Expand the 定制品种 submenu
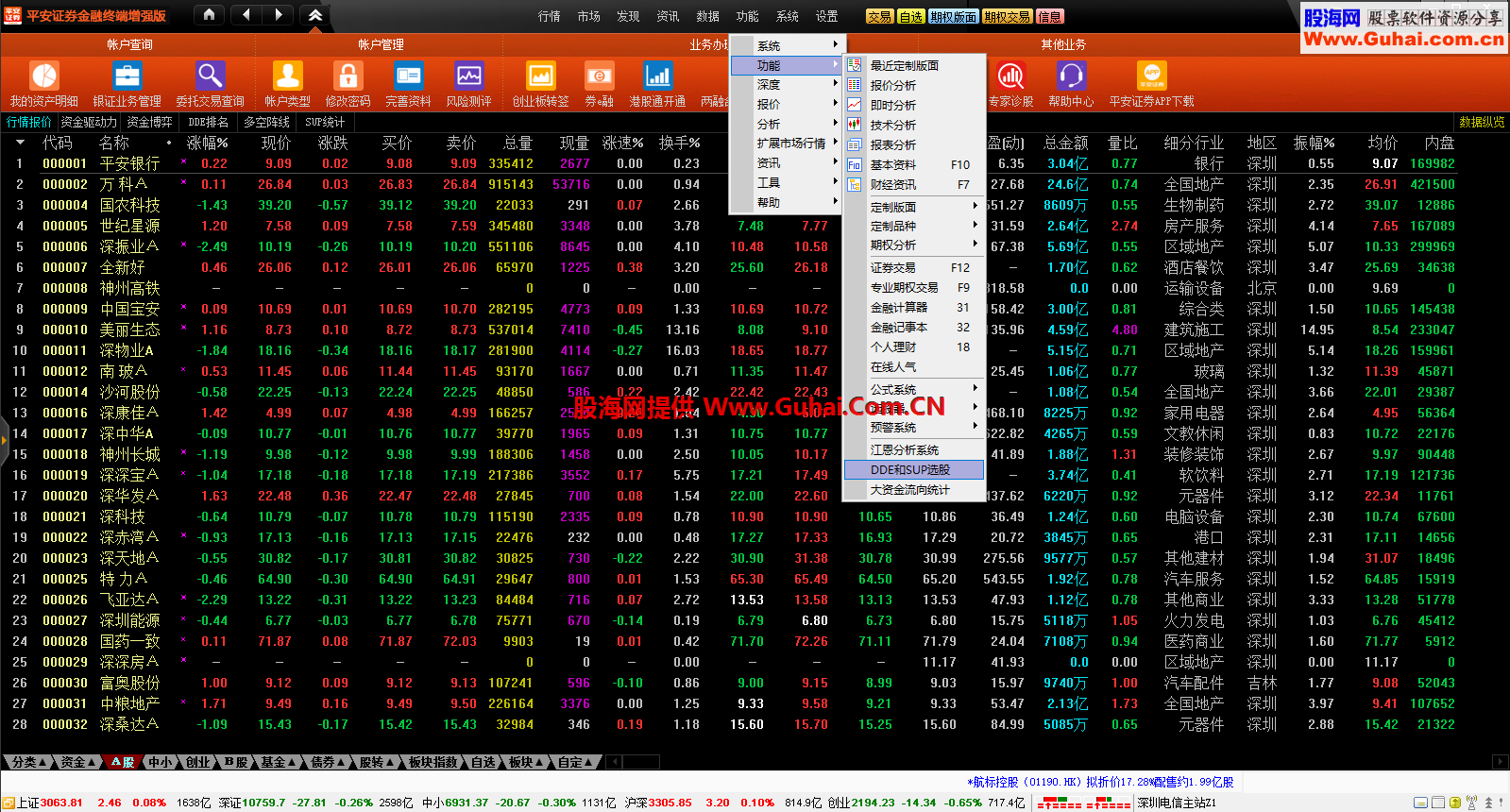Image resolution: width=1510 pixels, height=812 pixels. pyautogui.click(x=914, y=226)
